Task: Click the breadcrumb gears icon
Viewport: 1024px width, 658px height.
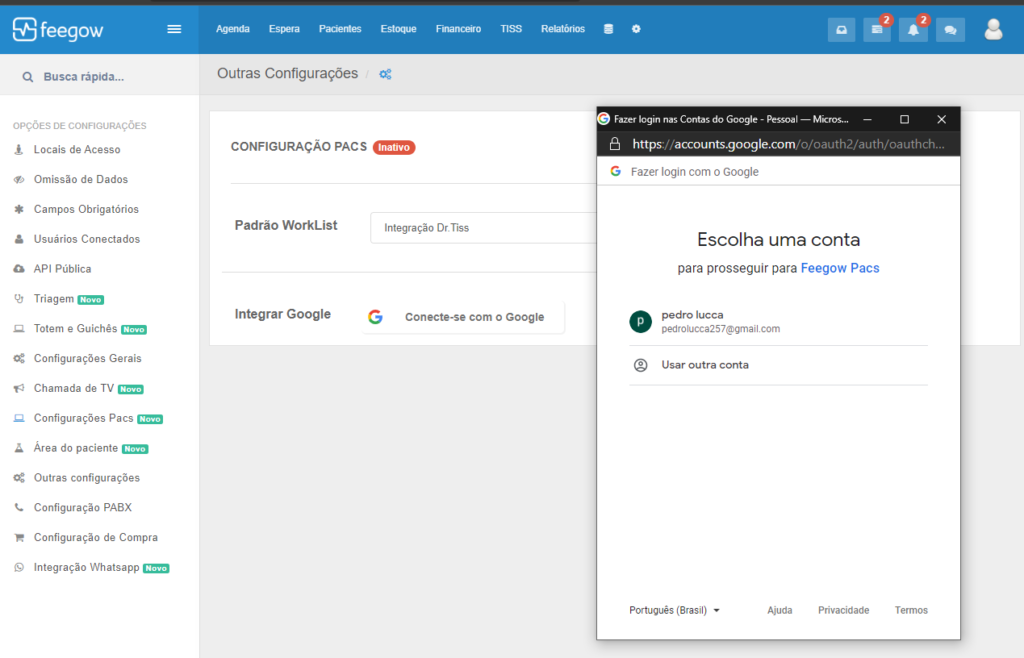Action: (385, 74)
